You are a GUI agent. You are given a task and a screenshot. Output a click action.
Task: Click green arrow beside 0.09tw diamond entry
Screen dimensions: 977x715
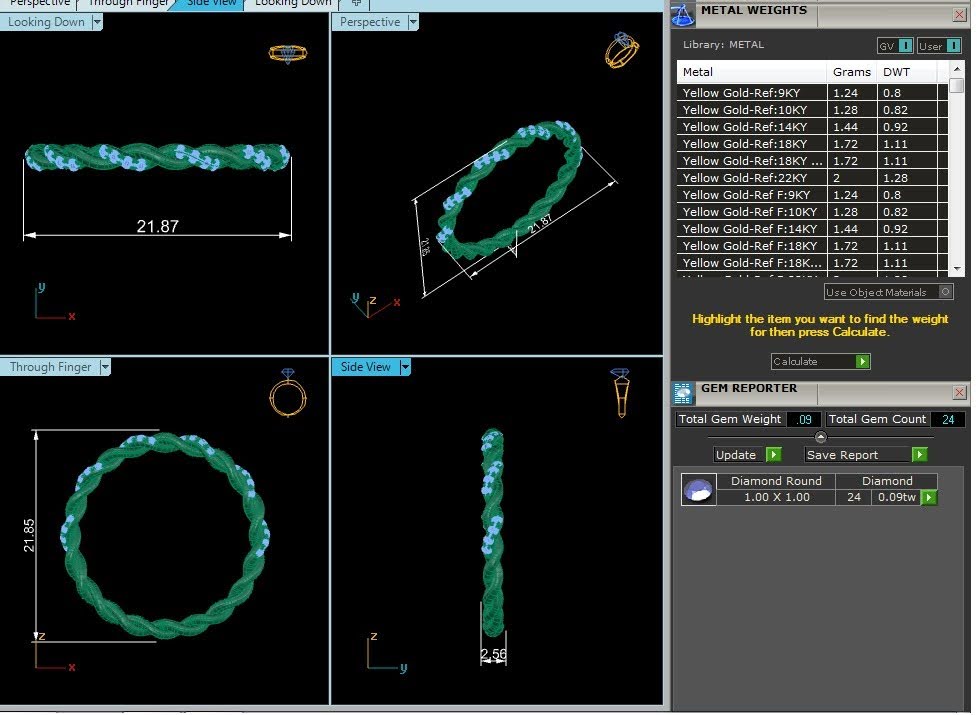coord(929,498)
